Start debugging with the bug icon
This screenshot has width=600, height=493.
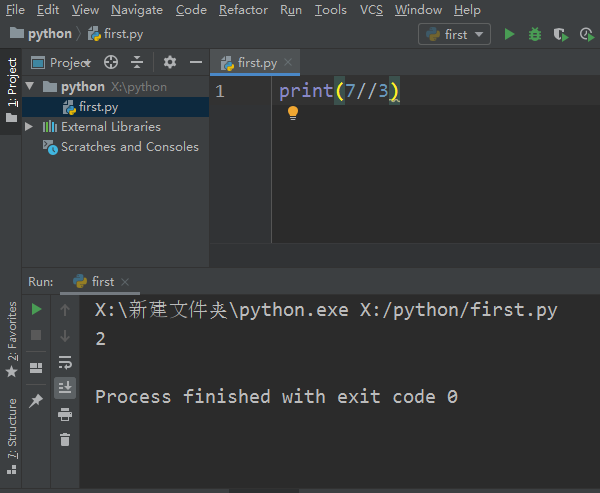click(535, 34)
